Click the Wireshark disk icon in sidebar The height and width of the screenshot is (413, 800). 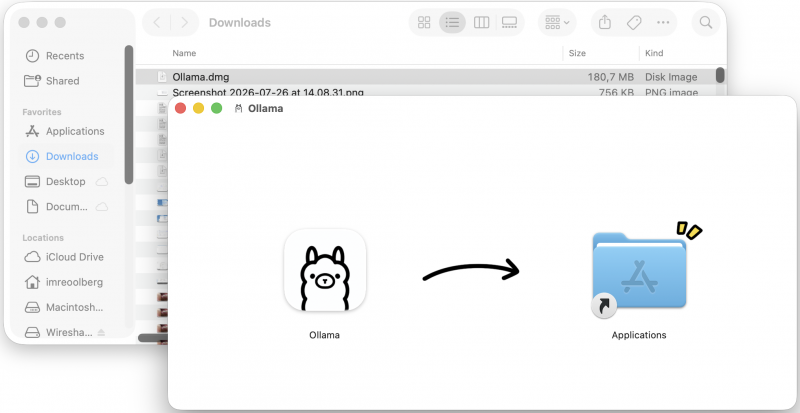click(x=32, y=332)
